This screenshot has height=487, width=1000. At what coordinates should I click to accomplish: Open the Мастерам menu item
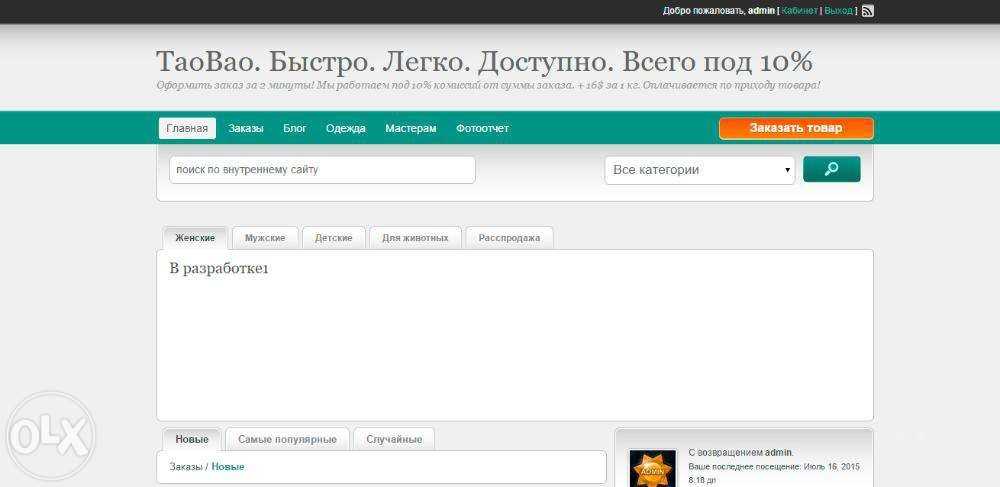(411, 128)
